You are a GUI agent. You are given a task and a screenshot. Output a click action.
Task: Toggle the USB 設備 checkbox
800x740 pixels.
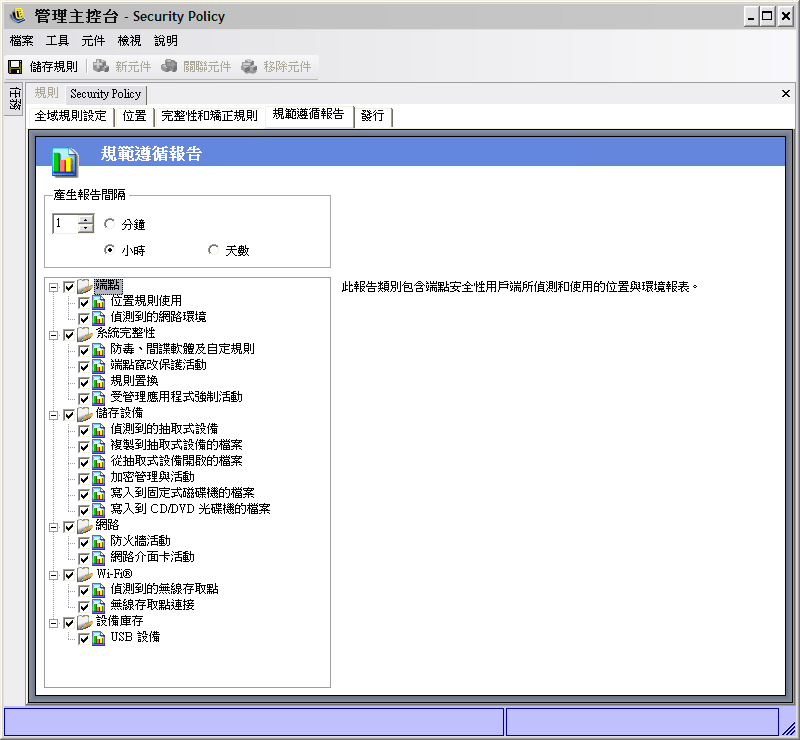coord(84,638)
